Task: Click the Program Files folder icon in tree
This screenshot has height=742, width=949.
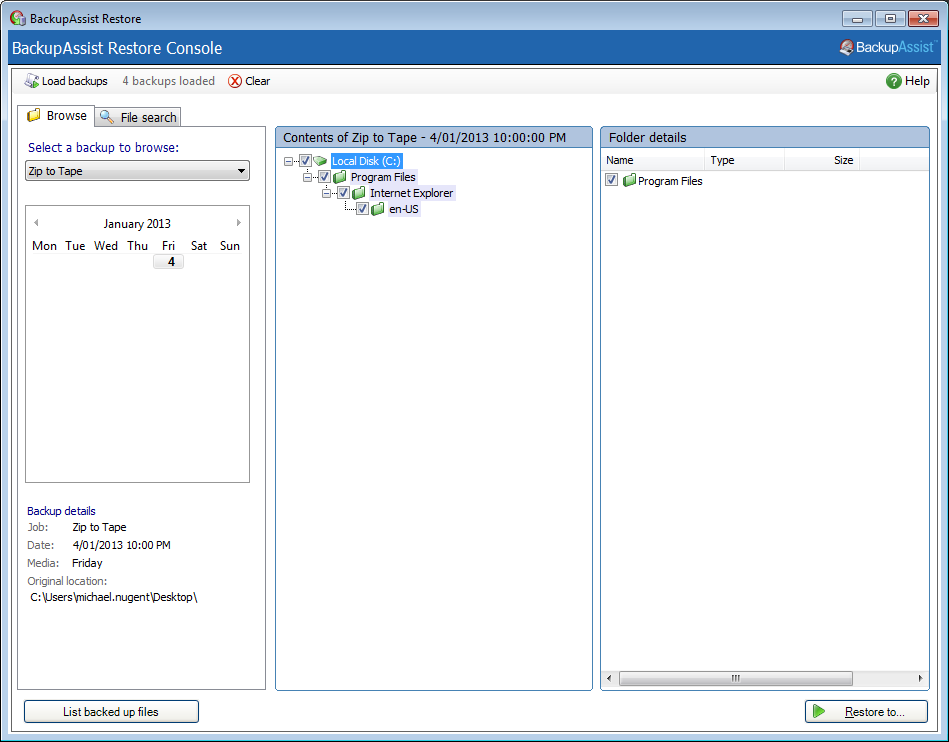Action: point(340,177)
